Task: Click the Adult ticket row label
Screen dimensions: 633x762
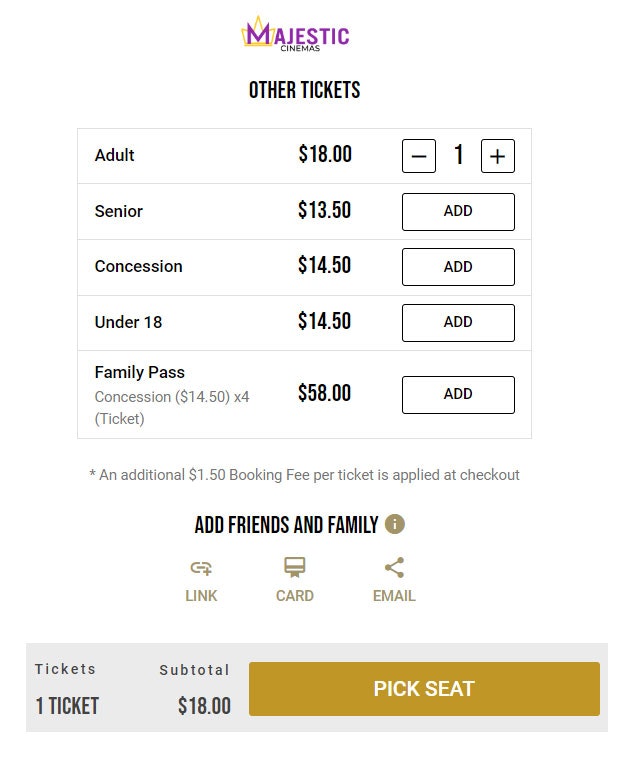Action: click(x=115, y=155)
